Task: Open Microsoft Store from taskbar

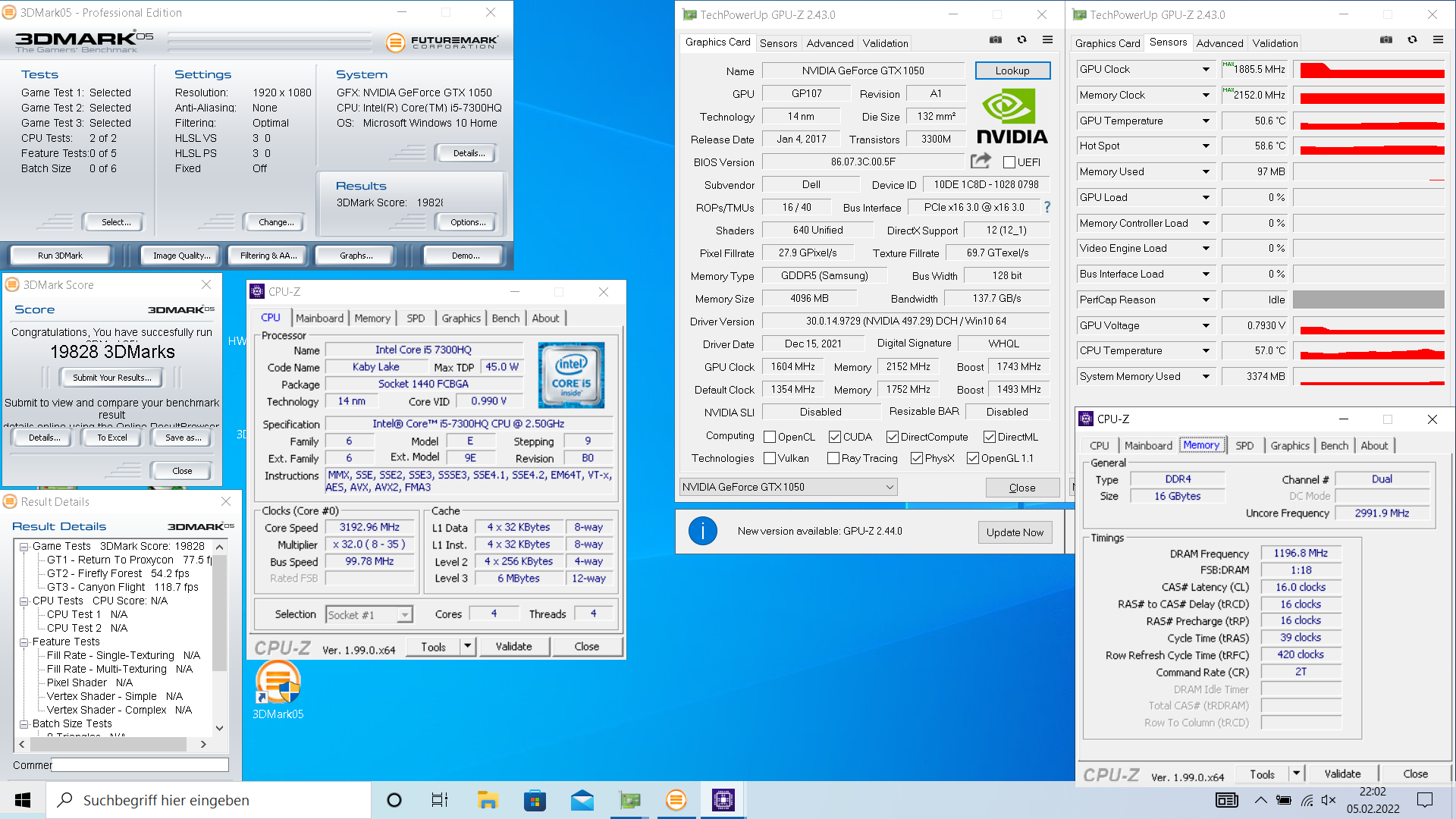Action: pyautogui.click(x=535, y=800)
